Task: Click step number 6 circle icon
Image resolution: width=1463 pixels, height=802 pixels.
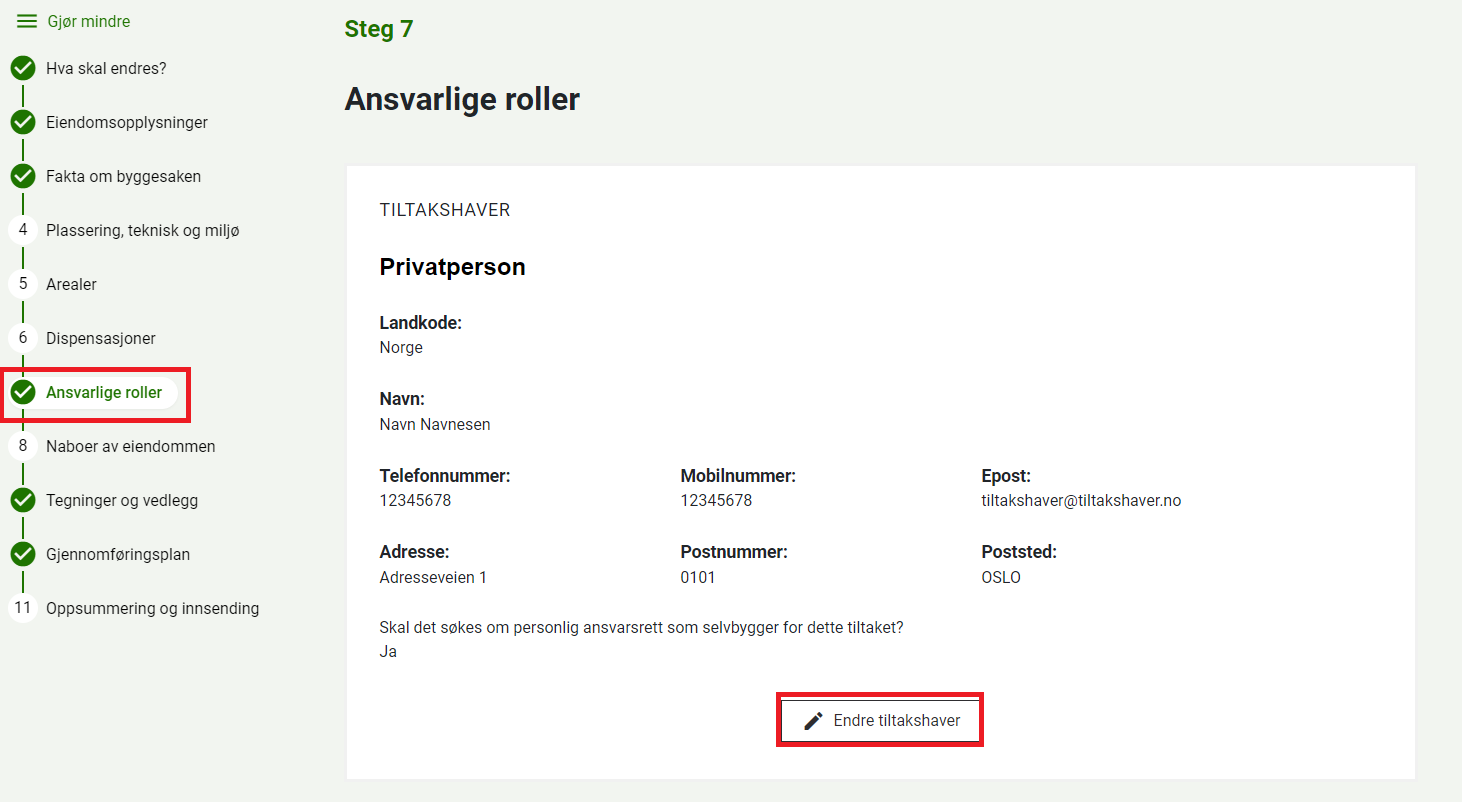Action: (23, 339)
